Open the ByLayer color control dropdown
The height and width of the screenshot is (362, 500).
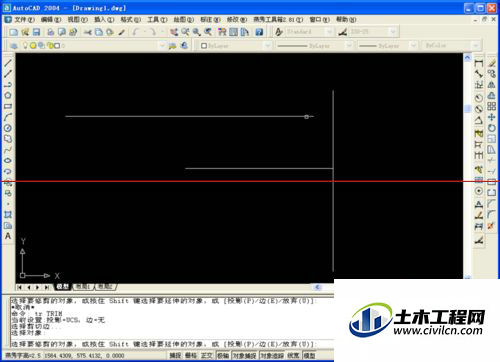tap(268, 45)
